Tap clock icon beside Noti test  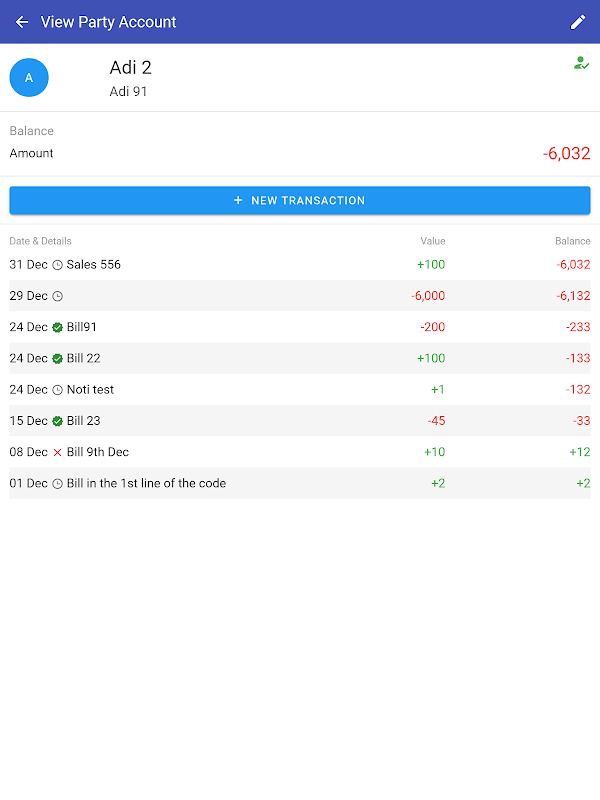pyautogui.click(x=58, y=390)
